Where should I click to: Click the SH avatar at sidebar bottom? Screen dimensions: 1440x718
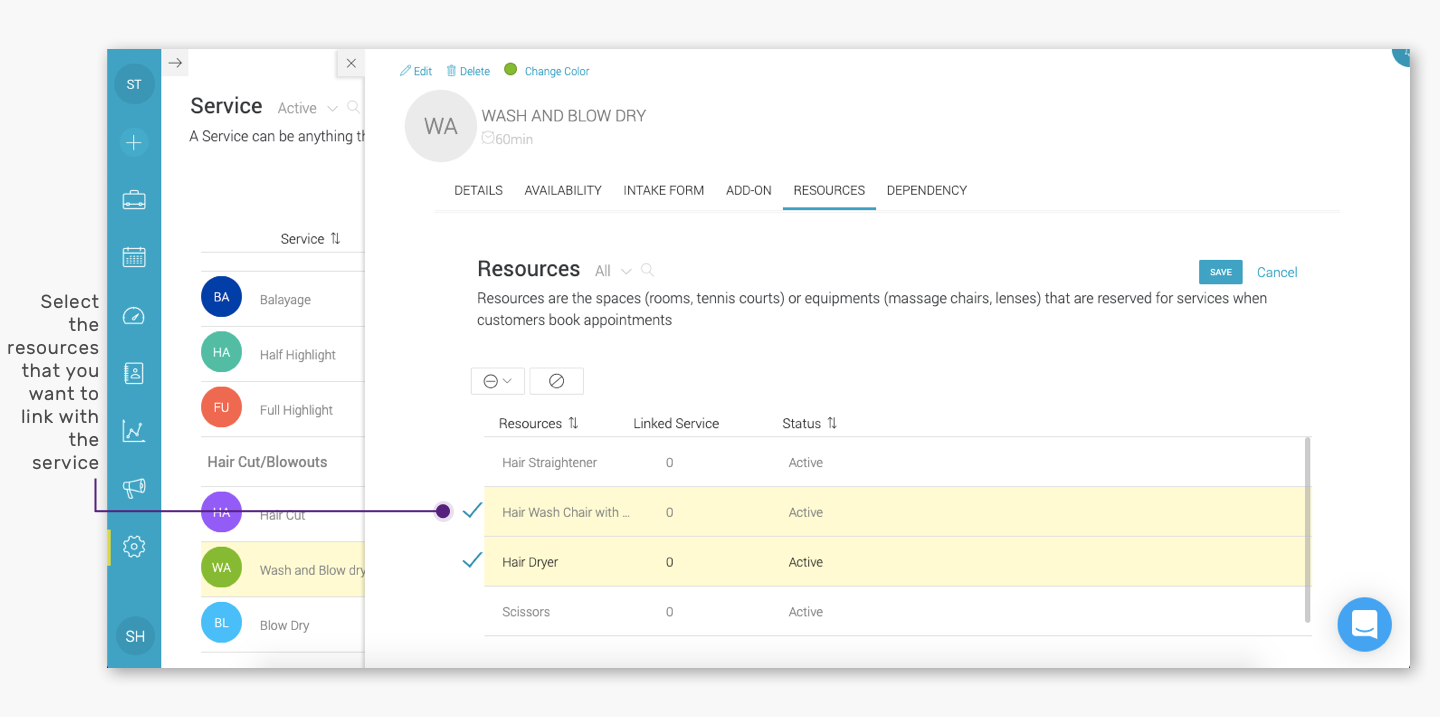click(135, 636)
